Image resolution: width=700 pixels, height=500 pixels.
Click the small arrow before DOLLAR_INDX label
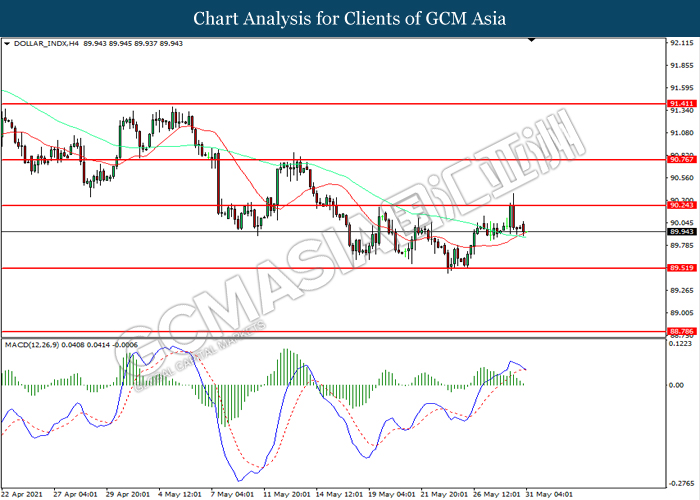click(9, 44)
